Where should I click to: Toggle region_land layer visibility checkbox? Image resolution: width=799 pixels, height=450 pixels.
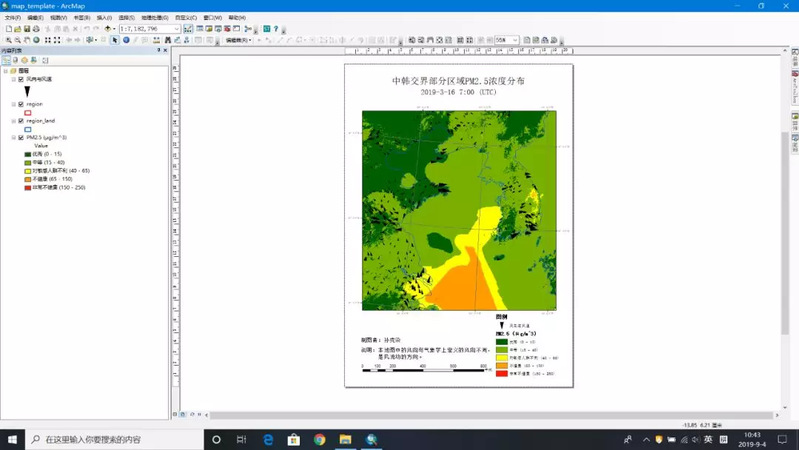click(x=21, y=121)
